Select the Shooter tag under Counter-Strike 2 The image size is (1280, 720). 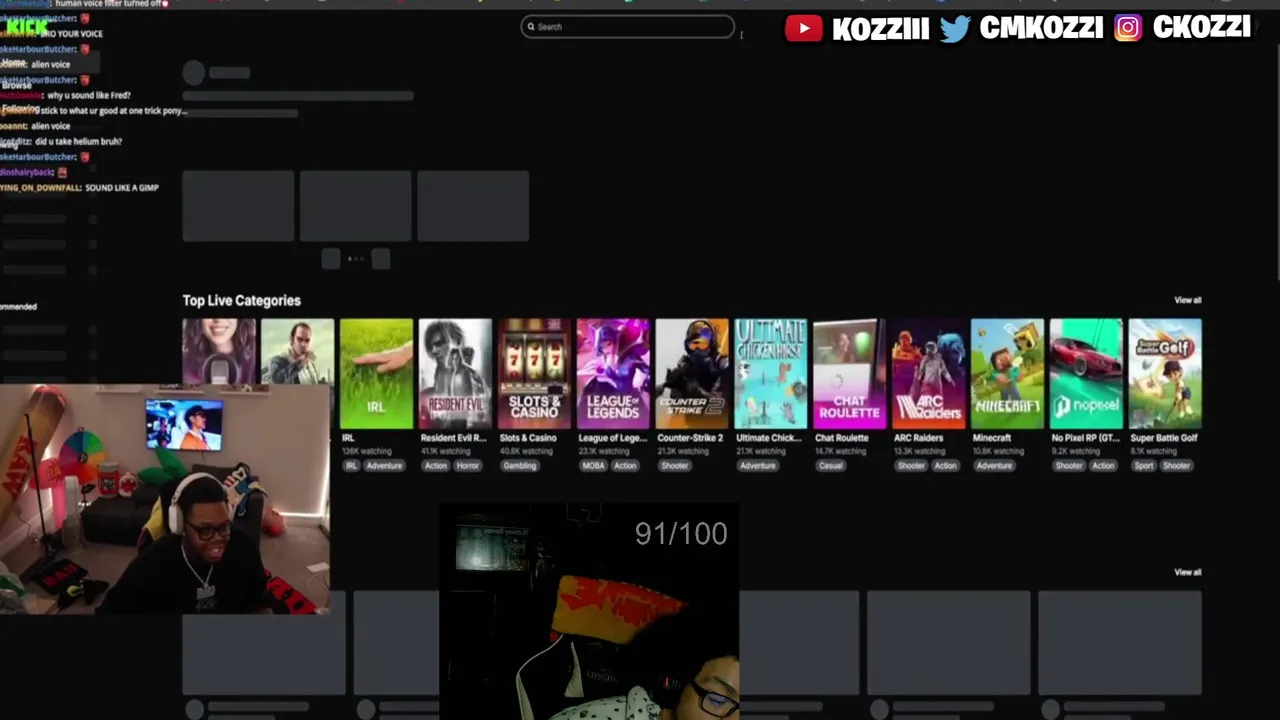tap(675, 466)
